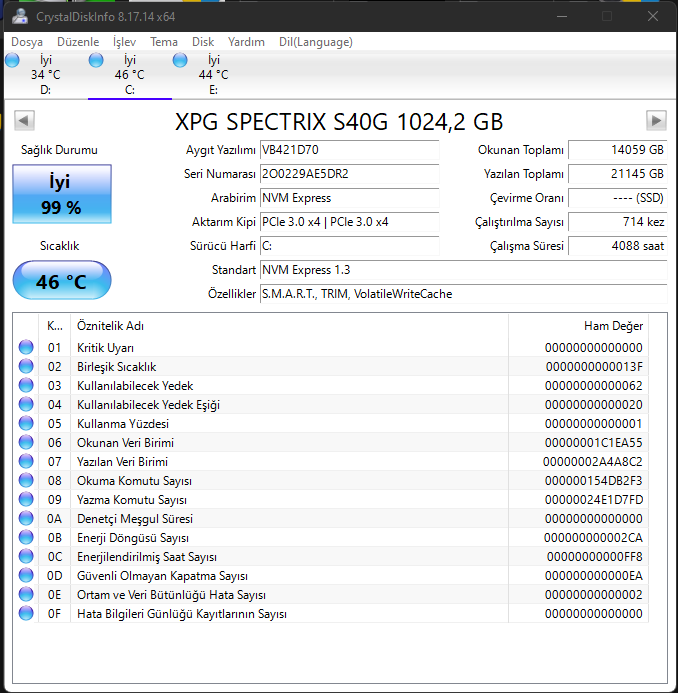Click status orb for Hata Bilgileri Günlüğü row
The height and width of the screenshot is (693, 678).
pyautogui.click(x=26, y=613)
